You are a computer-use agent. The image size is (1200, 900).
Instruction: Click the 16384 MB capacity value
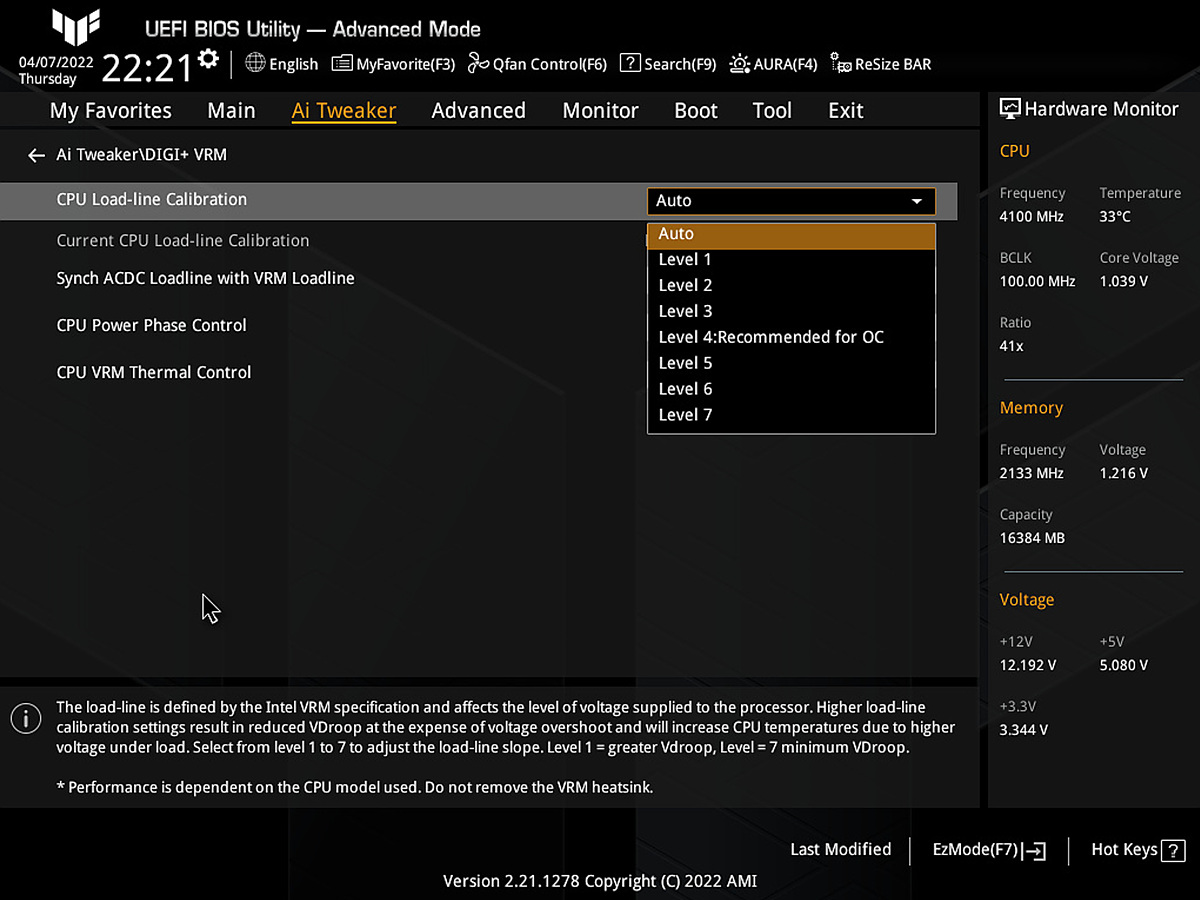[1033, 538]
